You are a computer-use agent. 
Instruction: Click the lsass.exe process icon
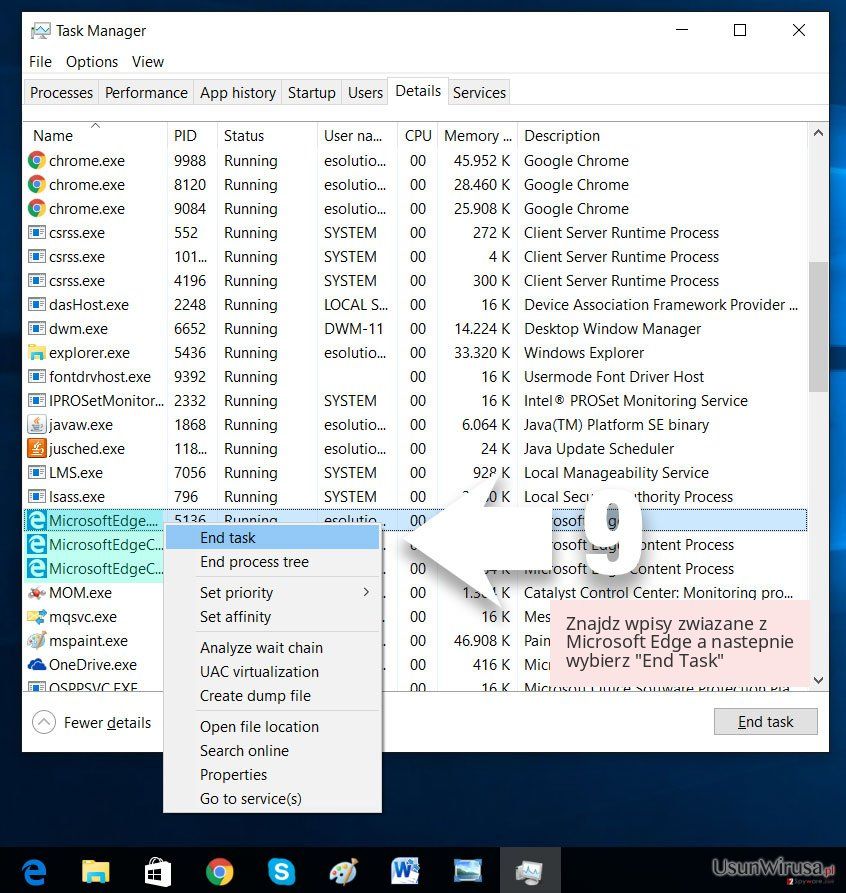pos(36,496)
